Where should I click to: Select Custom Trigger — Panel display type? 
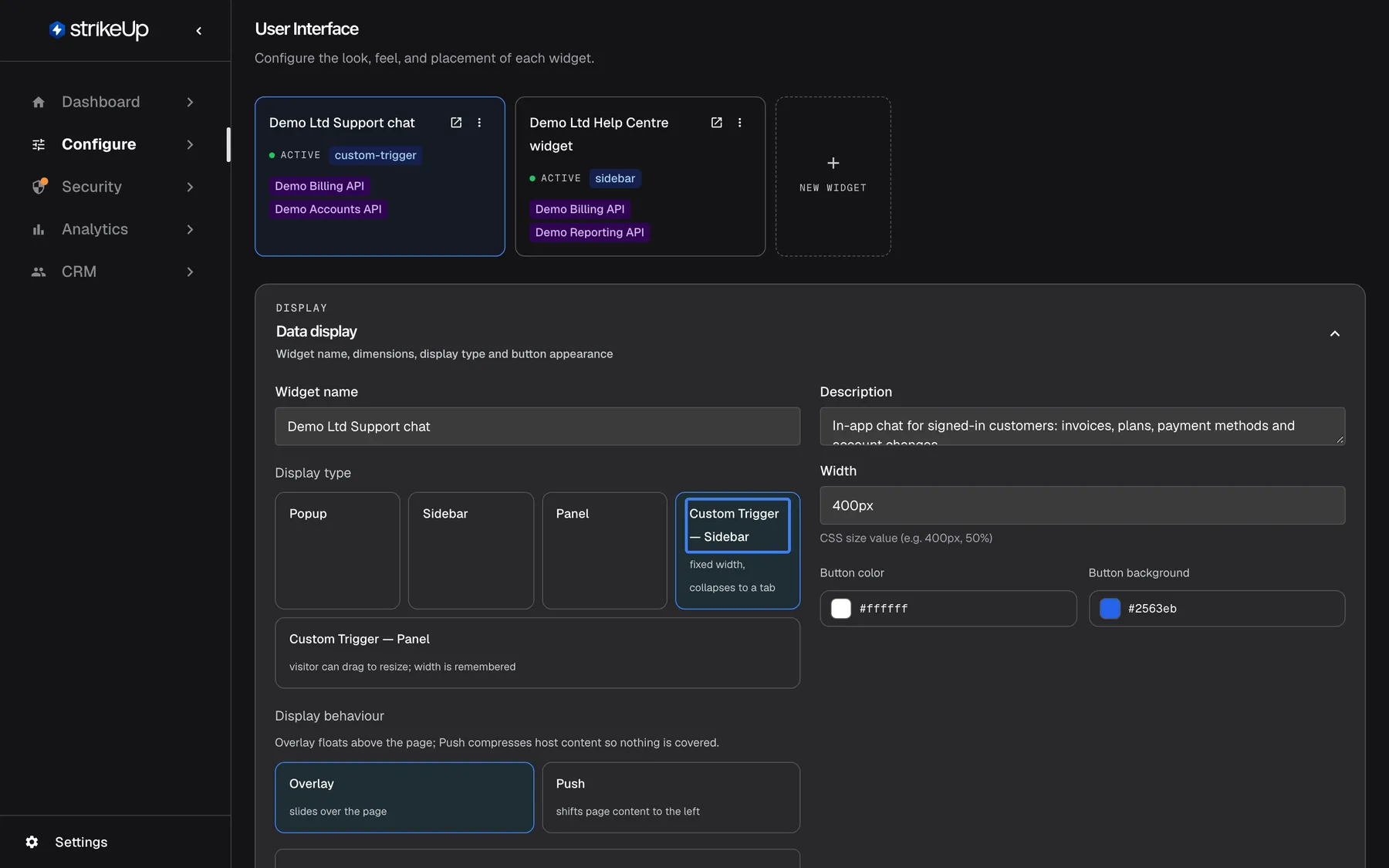pos(537,653)
